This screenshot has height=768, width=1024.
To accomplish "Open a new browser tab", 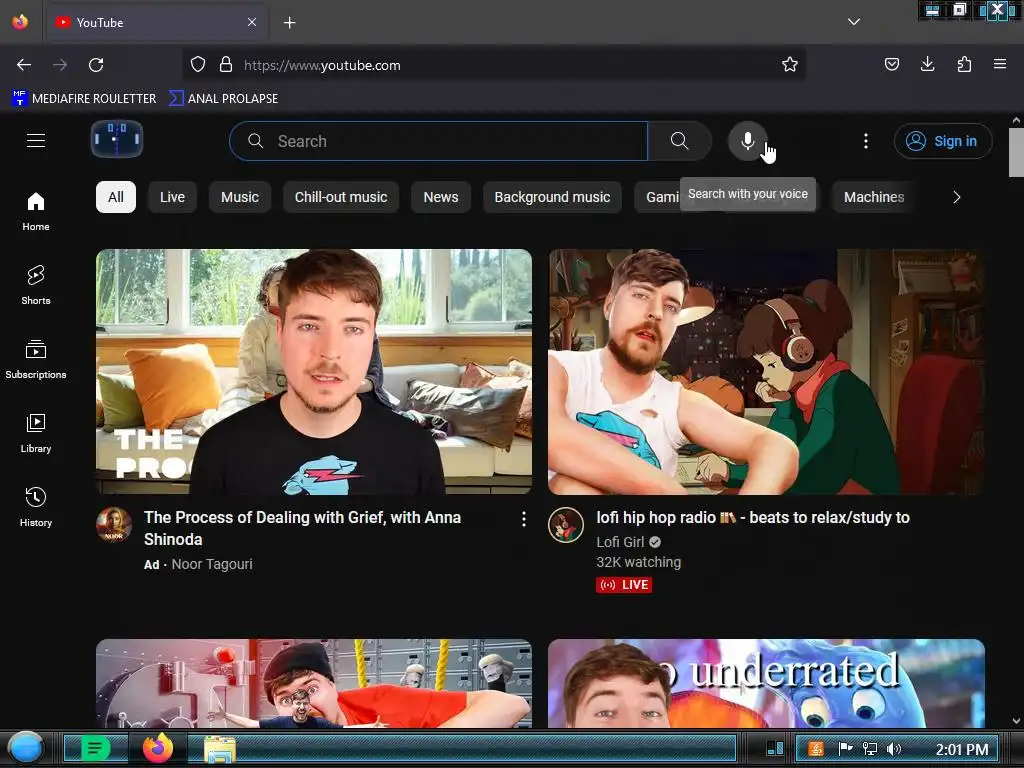I will point(290,23).
